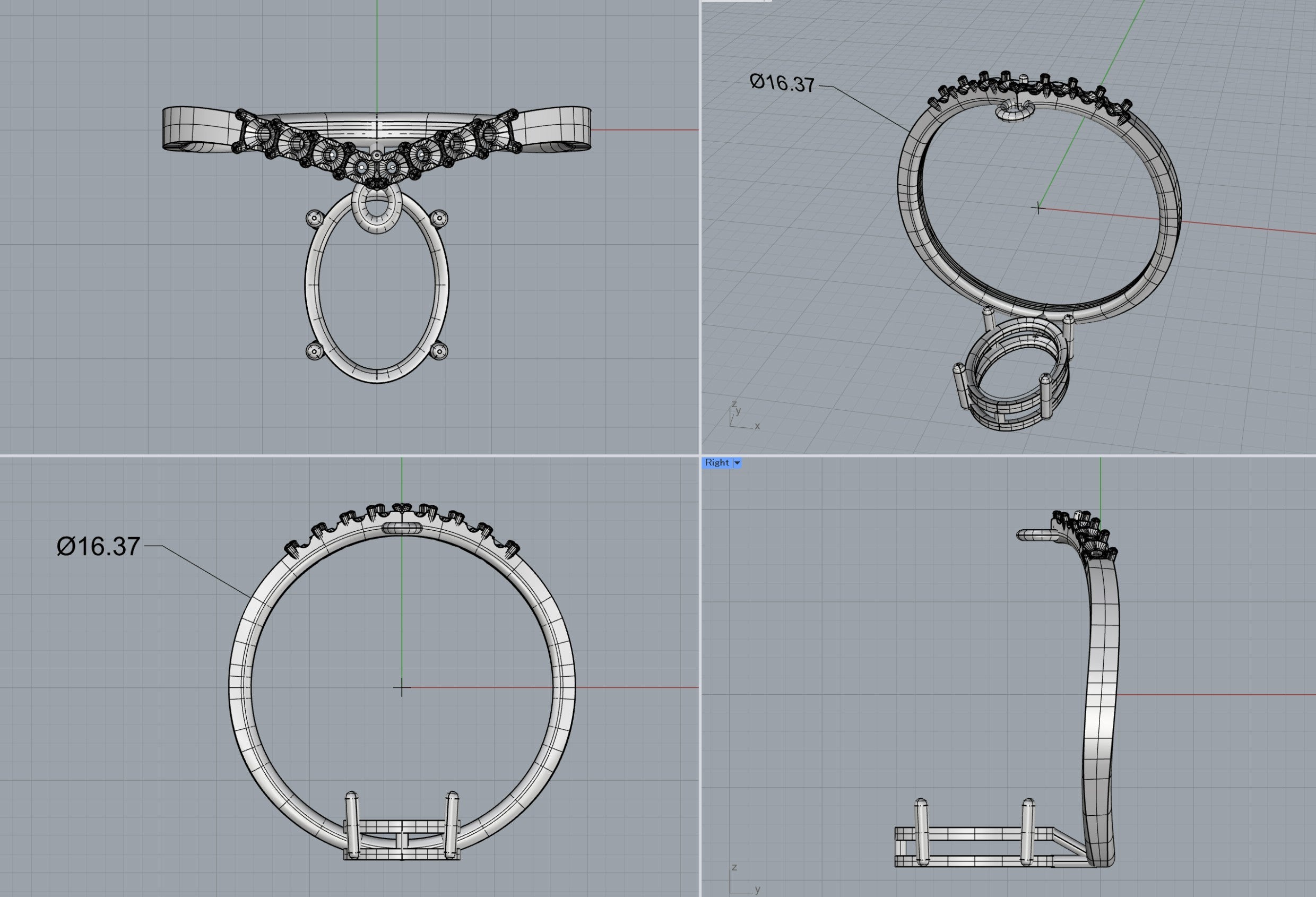This screenshot has height=897, width=1316.
Task: Open the Right viewport dropdown arrow
Action: [737, 463]
